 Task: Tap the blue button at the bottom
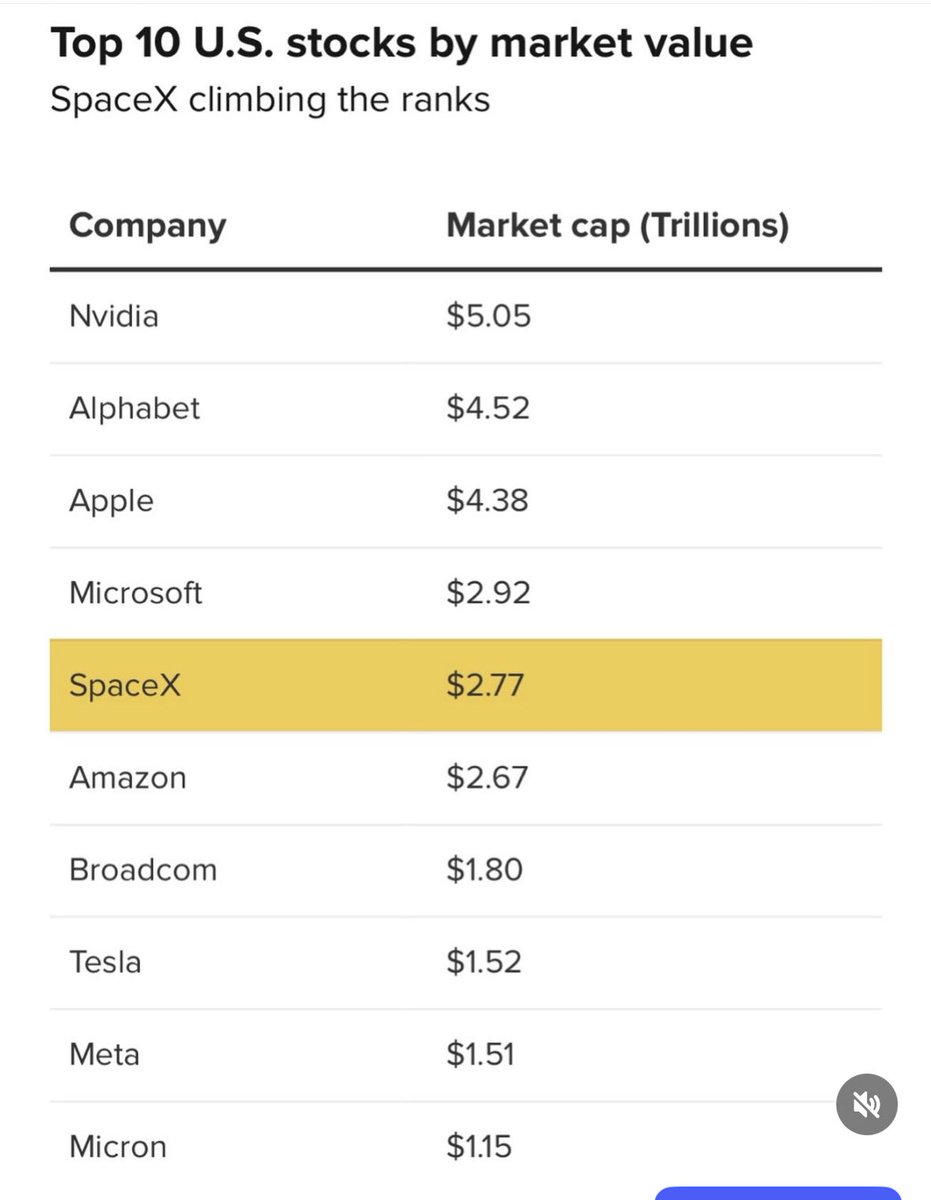point(778,1193)
